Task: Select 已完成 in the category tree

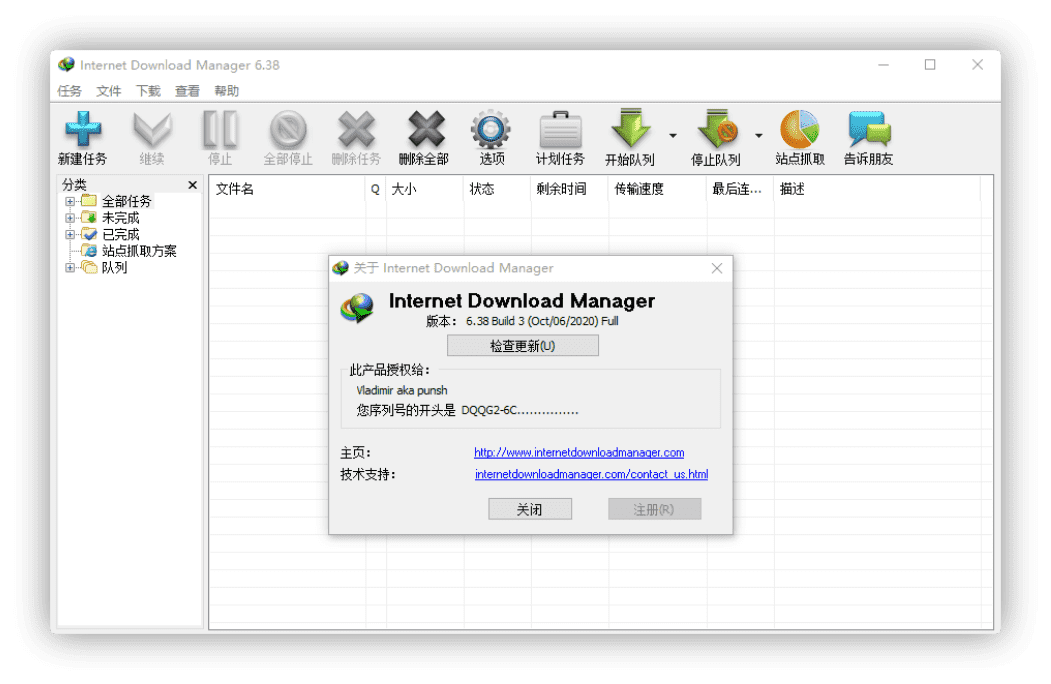Action: pos(121,234)
